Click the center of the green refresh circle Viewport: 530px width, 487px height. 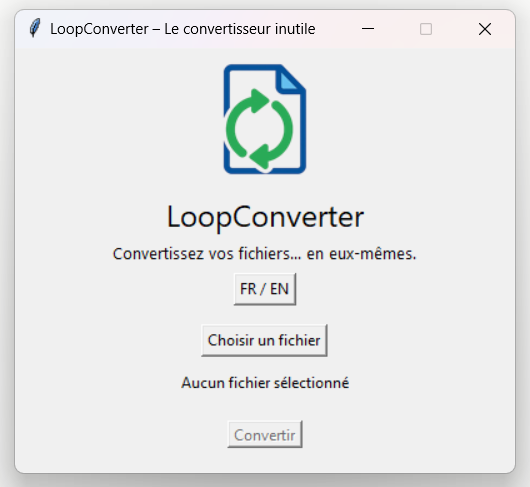259,129
